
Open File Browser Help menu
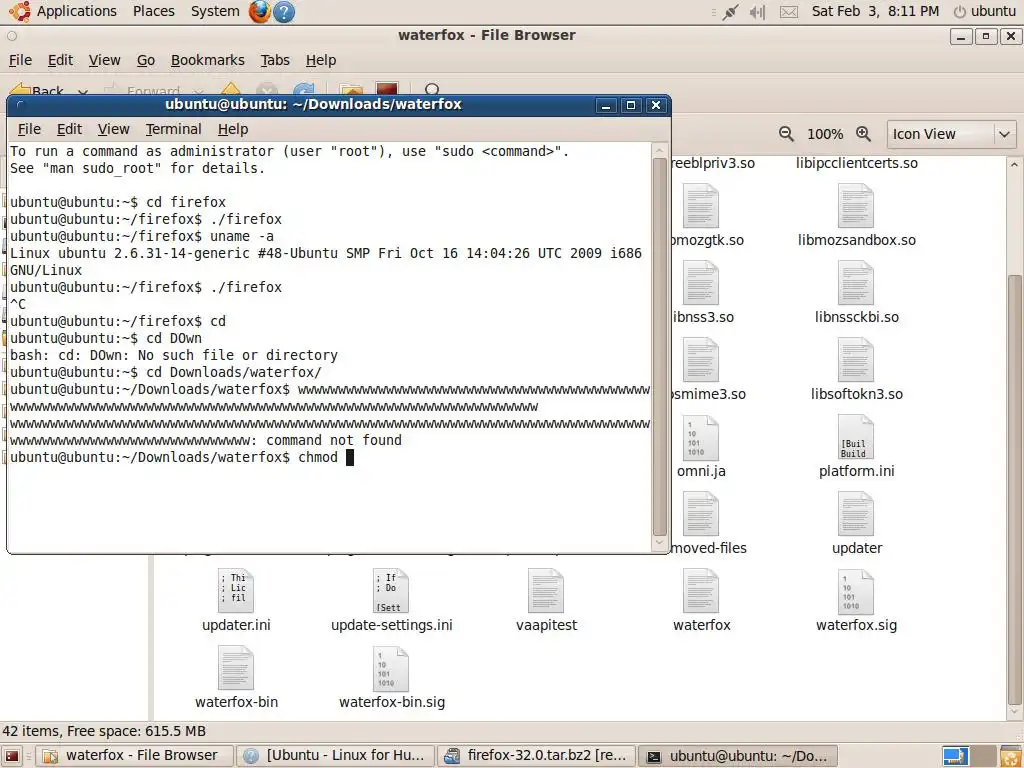[321, 60]
